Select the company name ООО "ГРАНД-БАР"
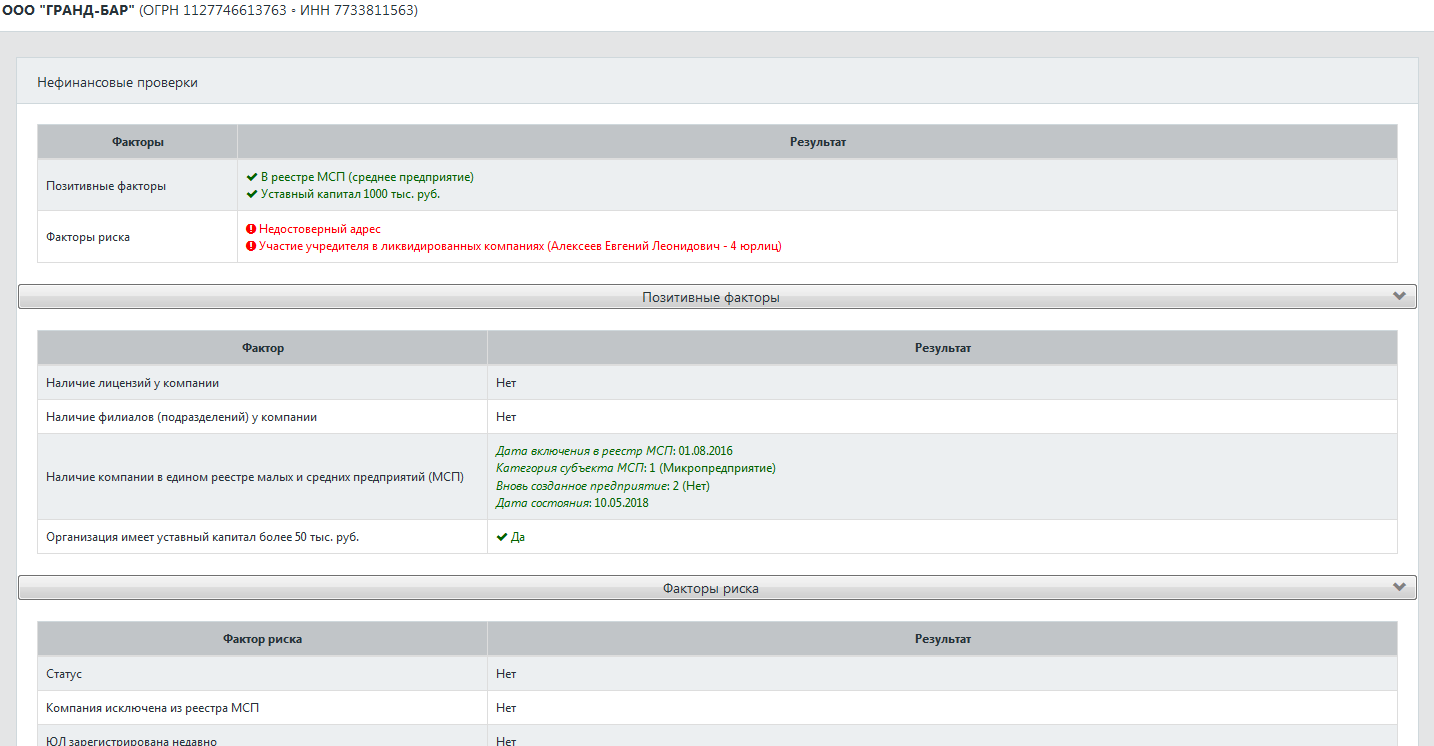The height and width of the screenshot is (746, 1434). [x=69, y=11]
